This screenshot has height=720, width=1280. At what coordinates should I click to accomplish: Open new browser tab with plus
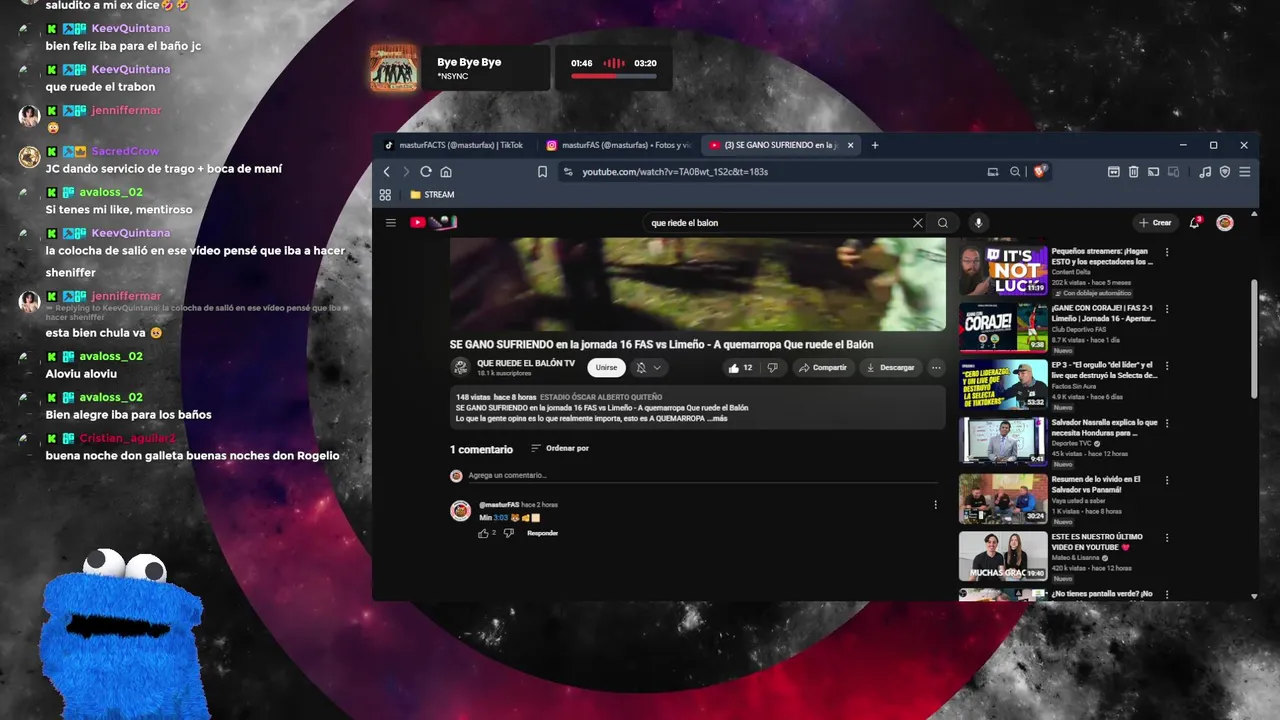click(875, 145)
